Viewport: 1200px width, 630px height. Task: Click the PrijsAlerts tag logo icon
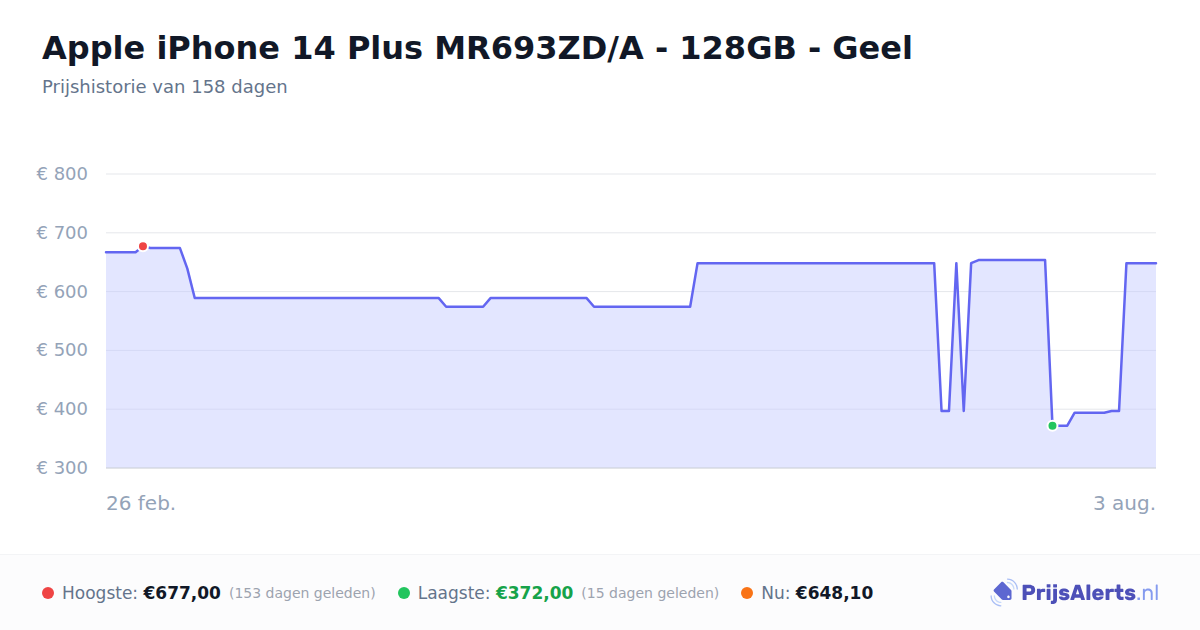pos(1004,593)
